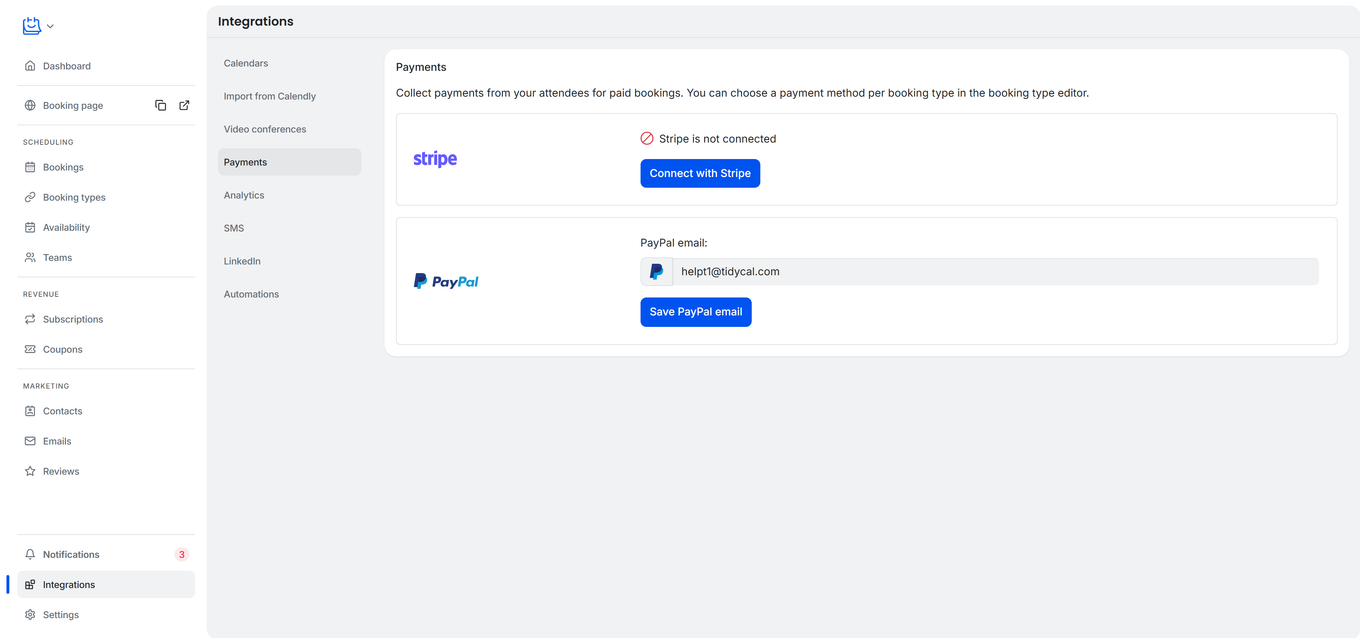The image size is (1360, 638).
Task: Click the Payments section heading
Action: click(421, 67)
